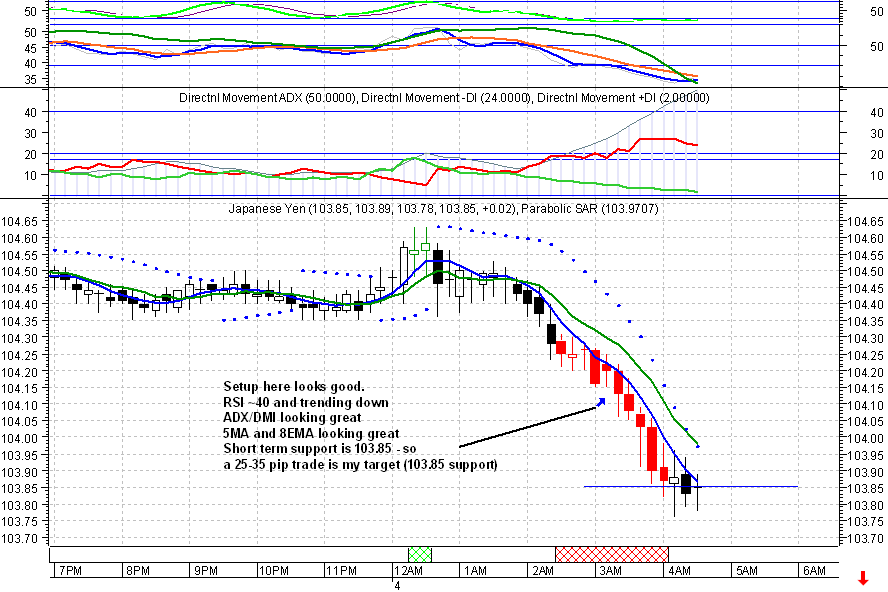Click the 3AM time axis label
This screenshot has height=592, width=888.
(610, 570)
